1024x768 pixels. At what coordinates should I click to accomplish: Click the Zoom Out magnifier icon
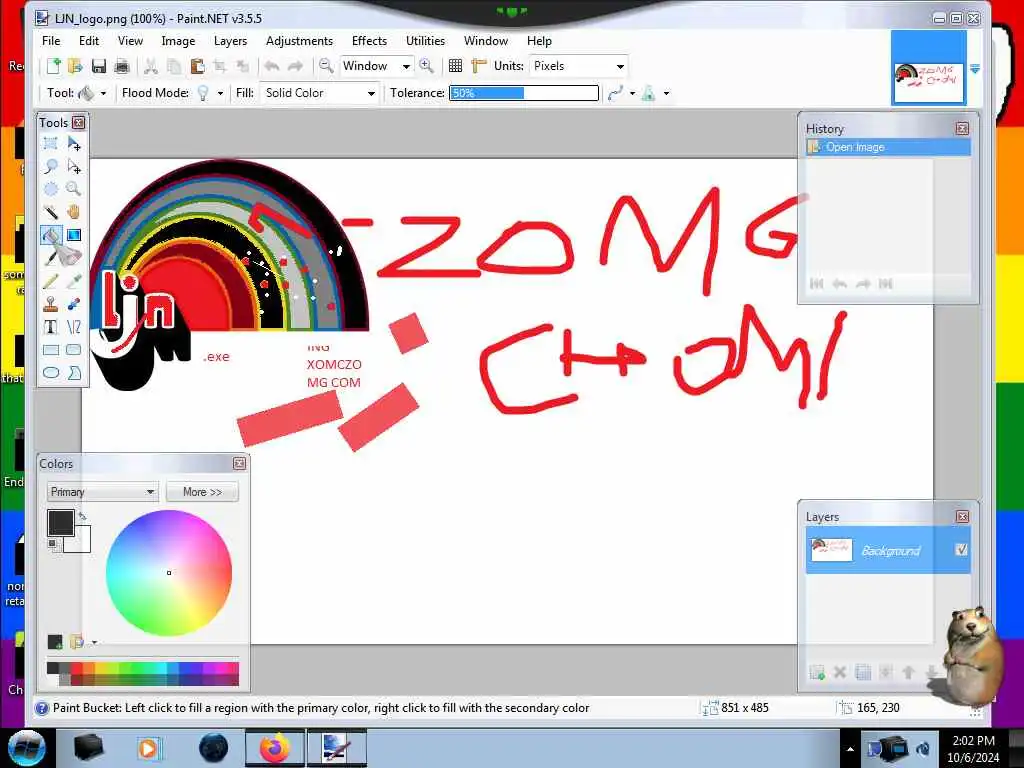click(326, 66)
